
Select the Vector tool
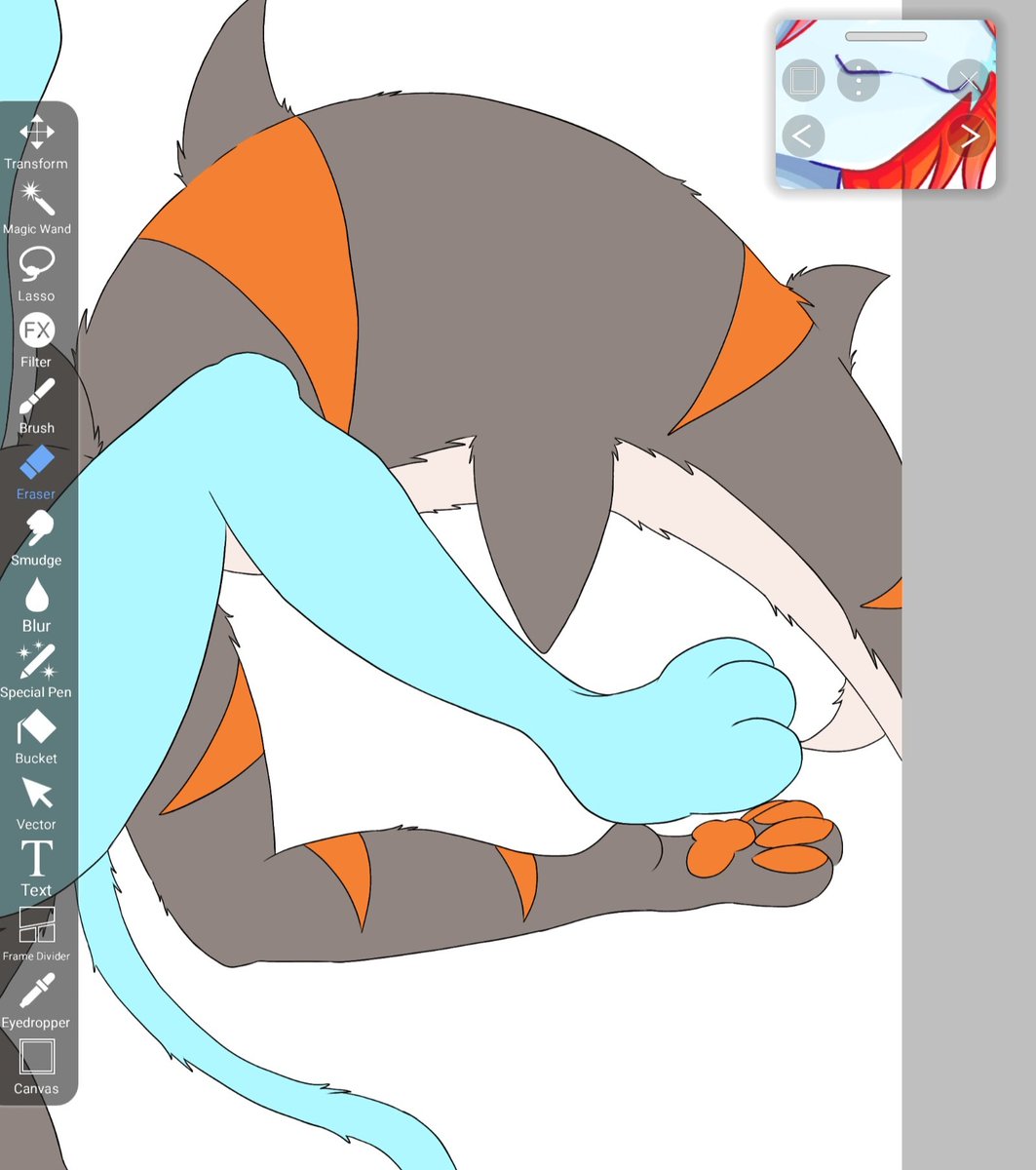pos(37,803)
